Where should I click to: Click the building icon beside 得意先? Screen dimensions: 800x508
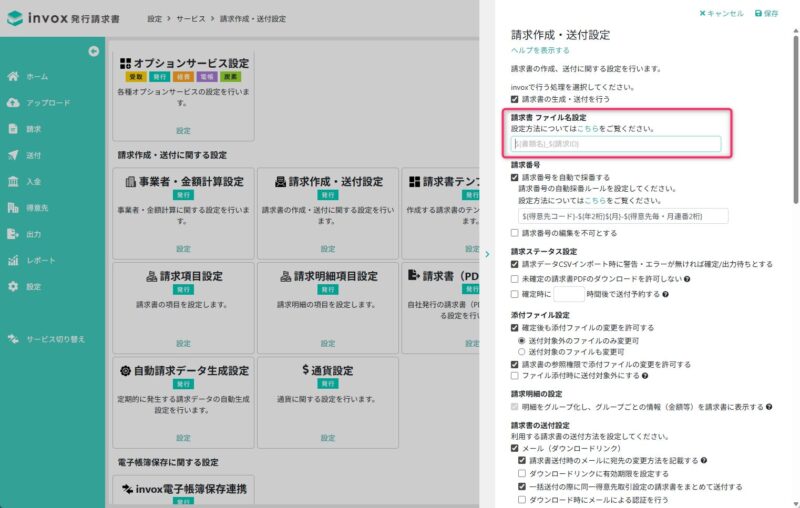pyautogui.click(x=13, y=208)
